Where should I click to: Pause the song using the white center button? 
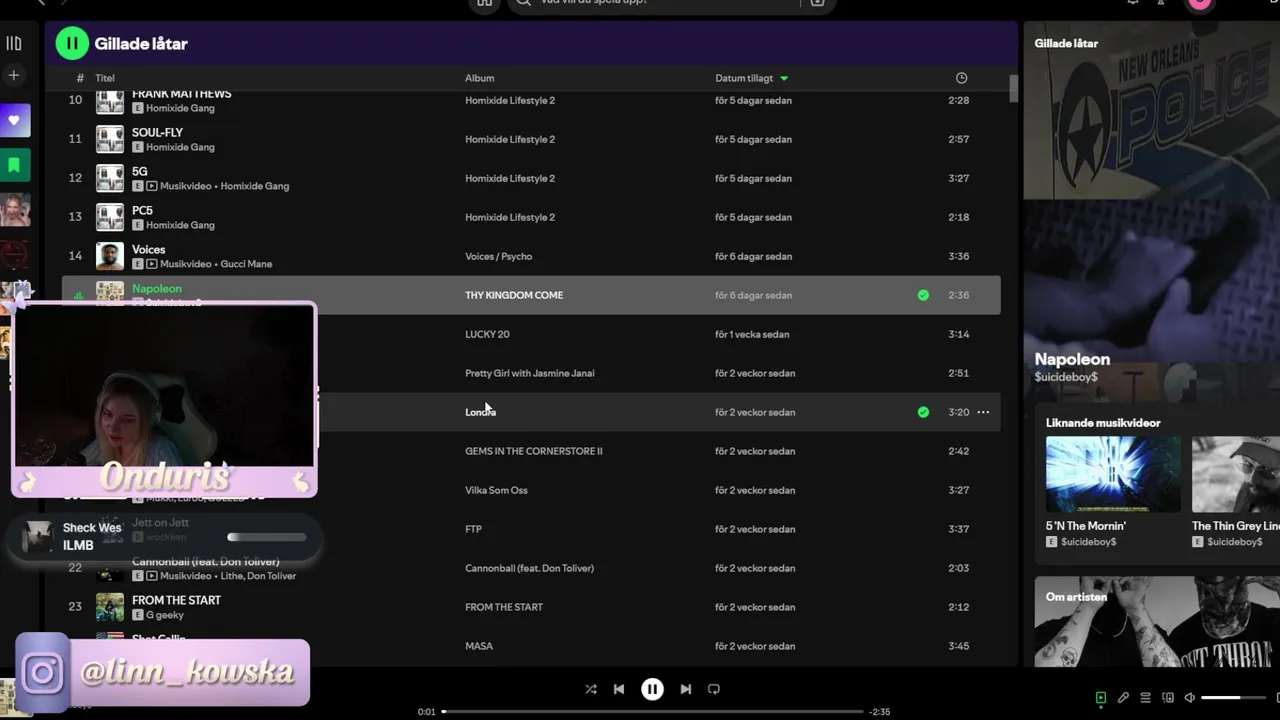coord(652,689)
